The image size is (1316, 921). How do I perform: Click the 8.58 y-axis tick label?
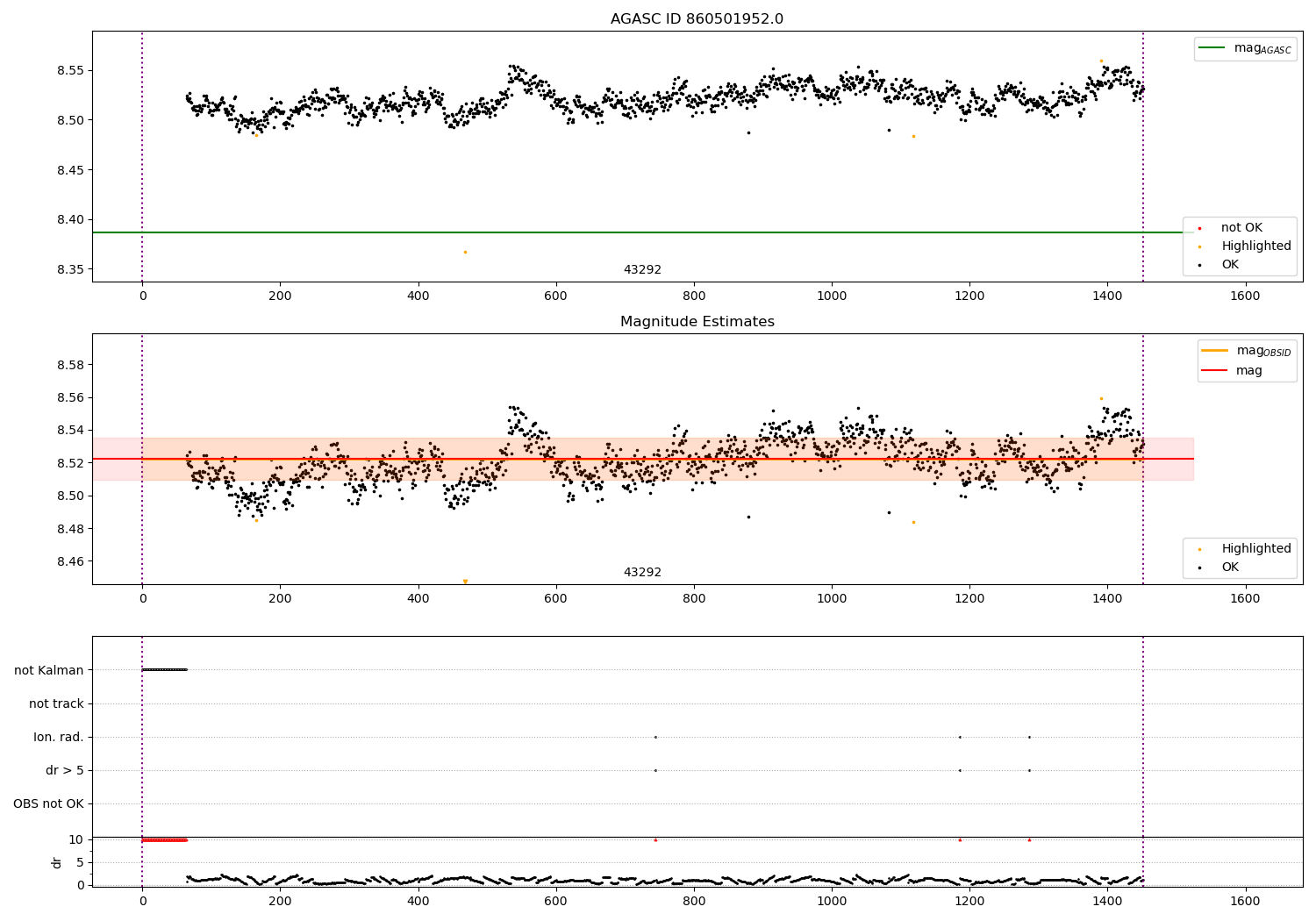[x=69, y=365]
